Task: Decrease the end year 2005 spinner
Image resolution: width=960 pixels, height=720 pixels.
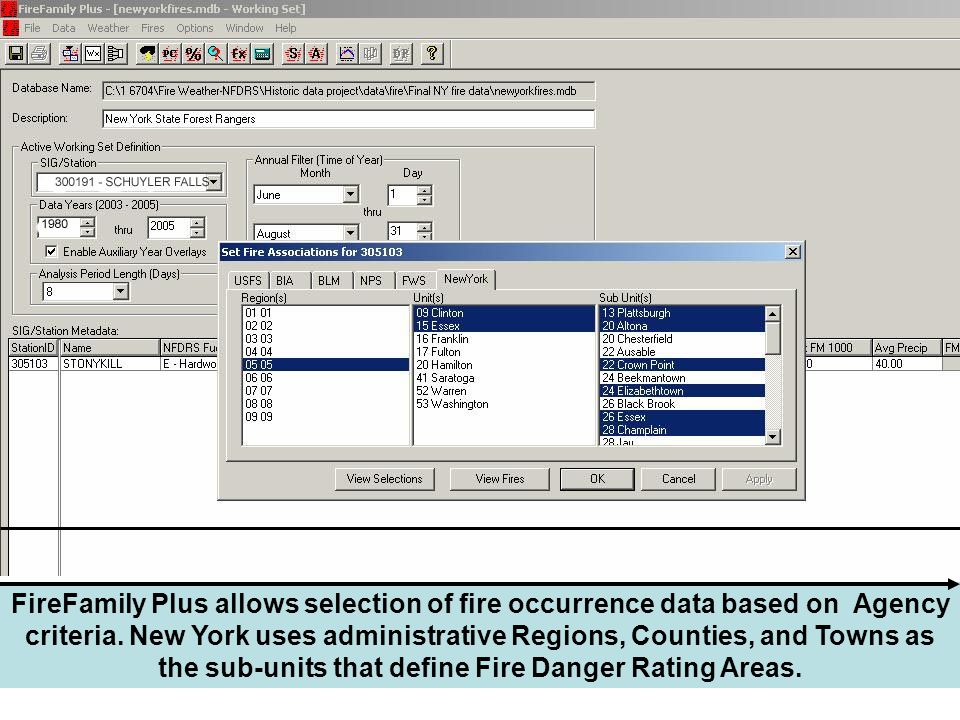Action: coord(197,233)
